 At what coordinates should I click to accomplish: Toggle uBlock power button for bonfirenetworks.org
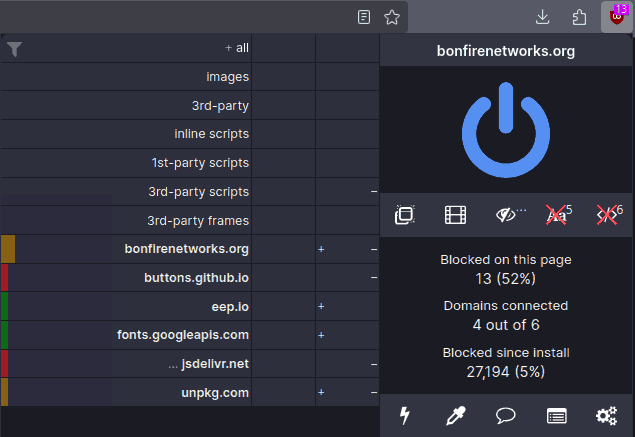click(x=506, y=130)
